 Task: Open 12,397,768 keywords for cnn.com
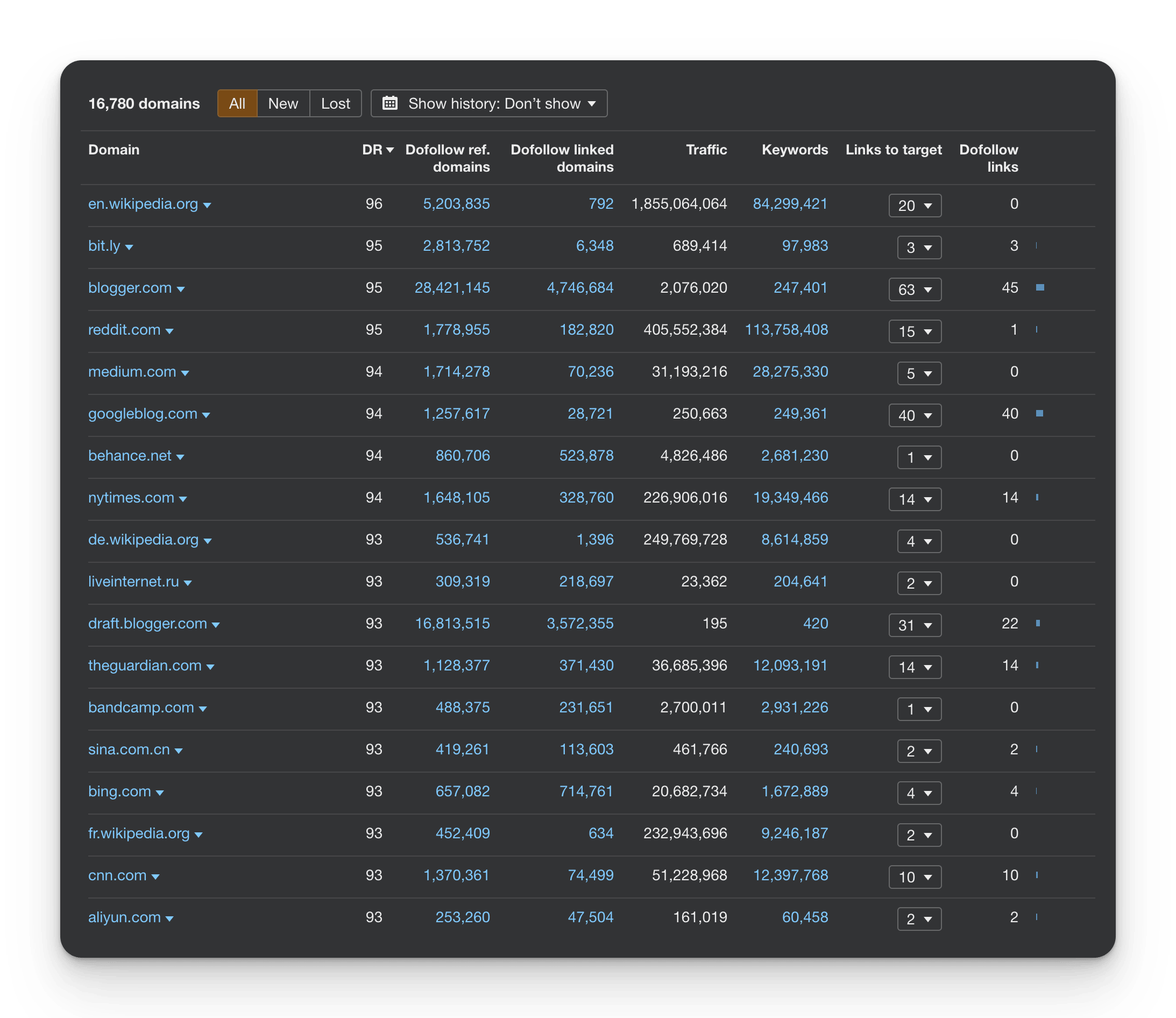pyautogui.click(x=790, y=875)
